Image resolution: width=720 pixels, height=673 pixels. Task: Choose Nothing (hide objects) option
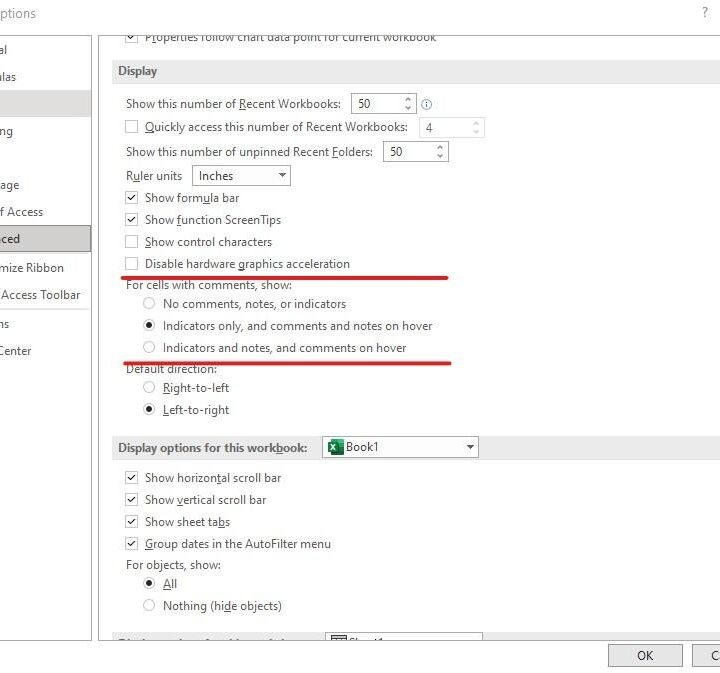[x=149, y=606]
